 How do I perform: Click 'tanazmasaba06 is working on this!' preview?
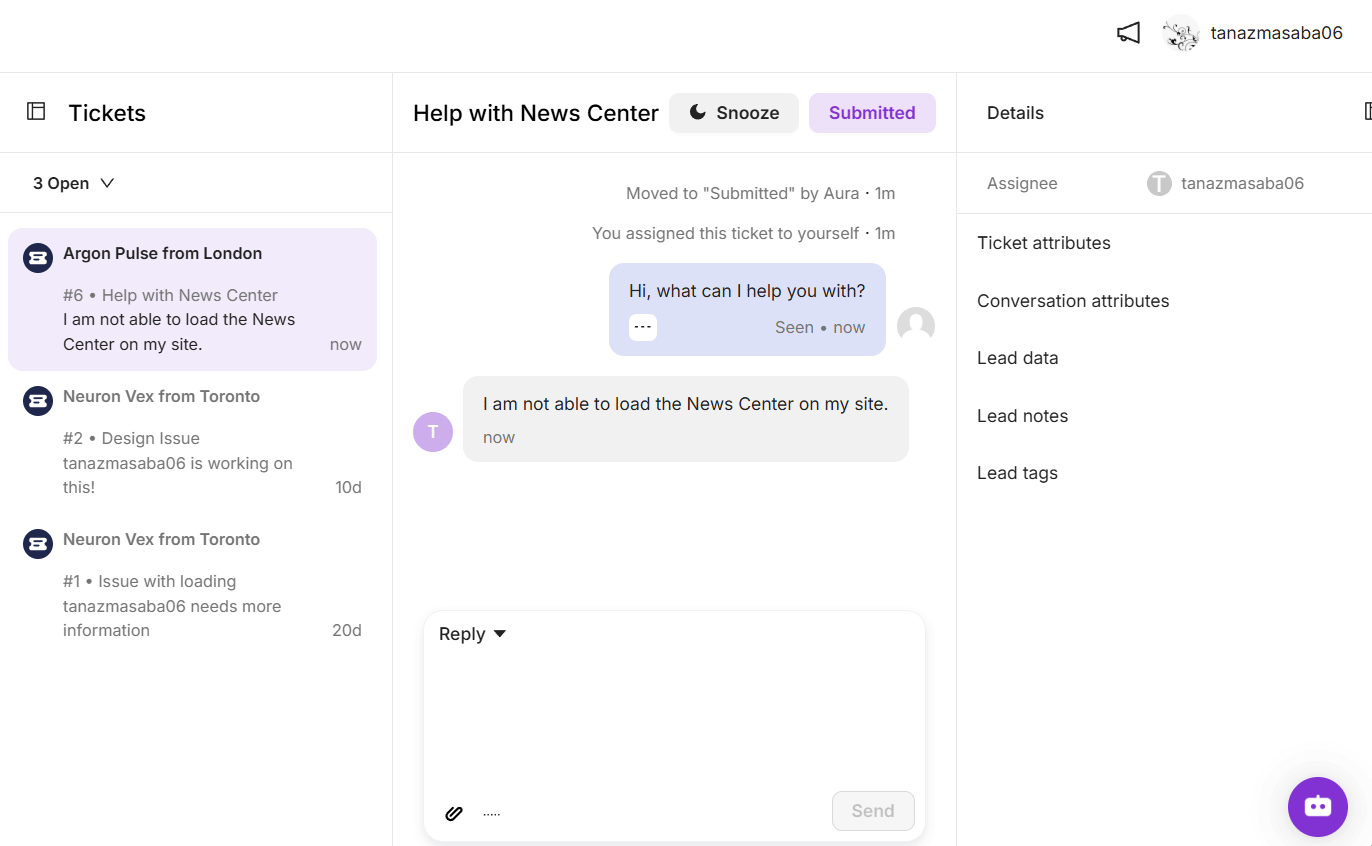tap(178, 475)
